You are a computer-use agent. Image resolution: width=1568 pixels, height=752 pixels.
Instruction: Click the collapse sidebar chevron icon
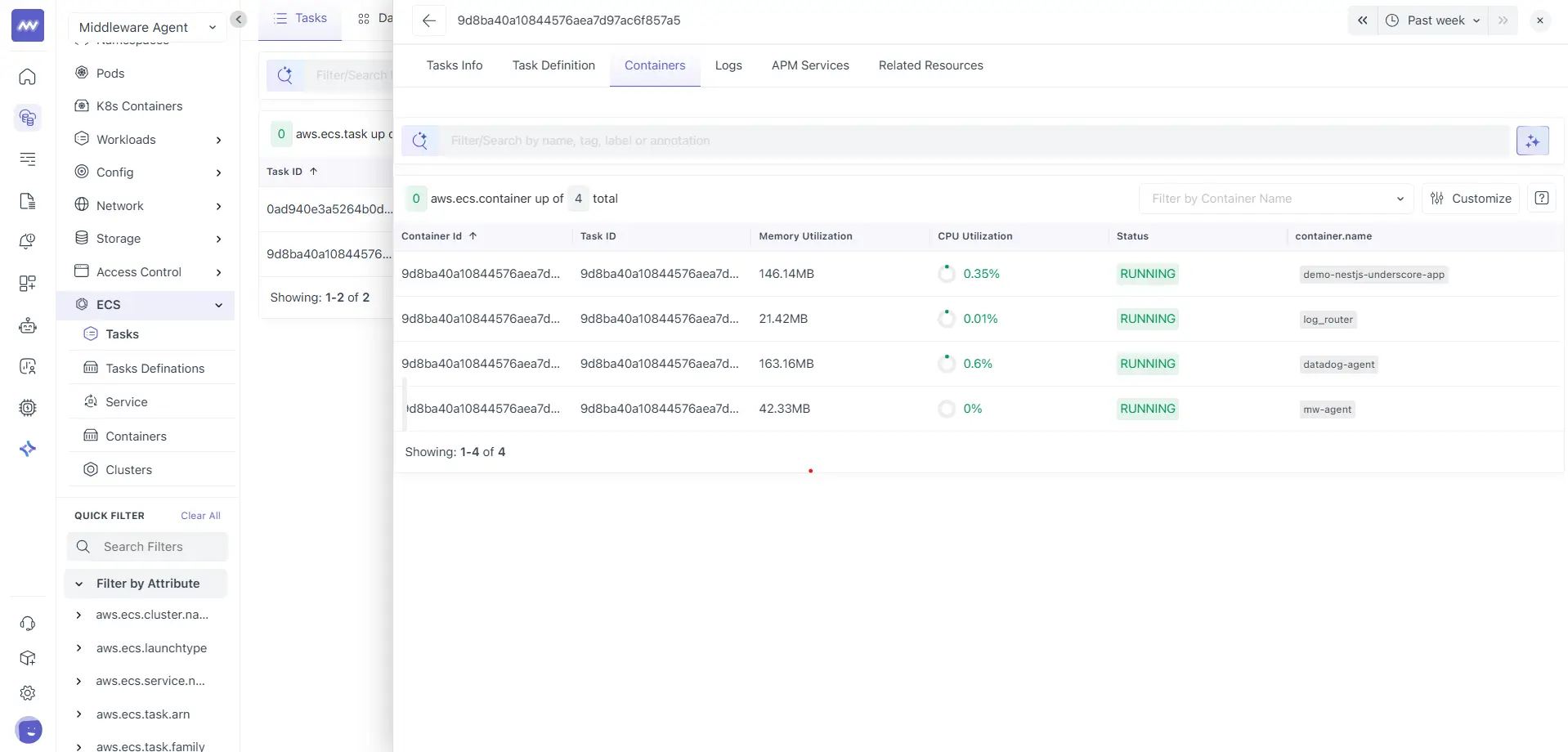[238, 20]
